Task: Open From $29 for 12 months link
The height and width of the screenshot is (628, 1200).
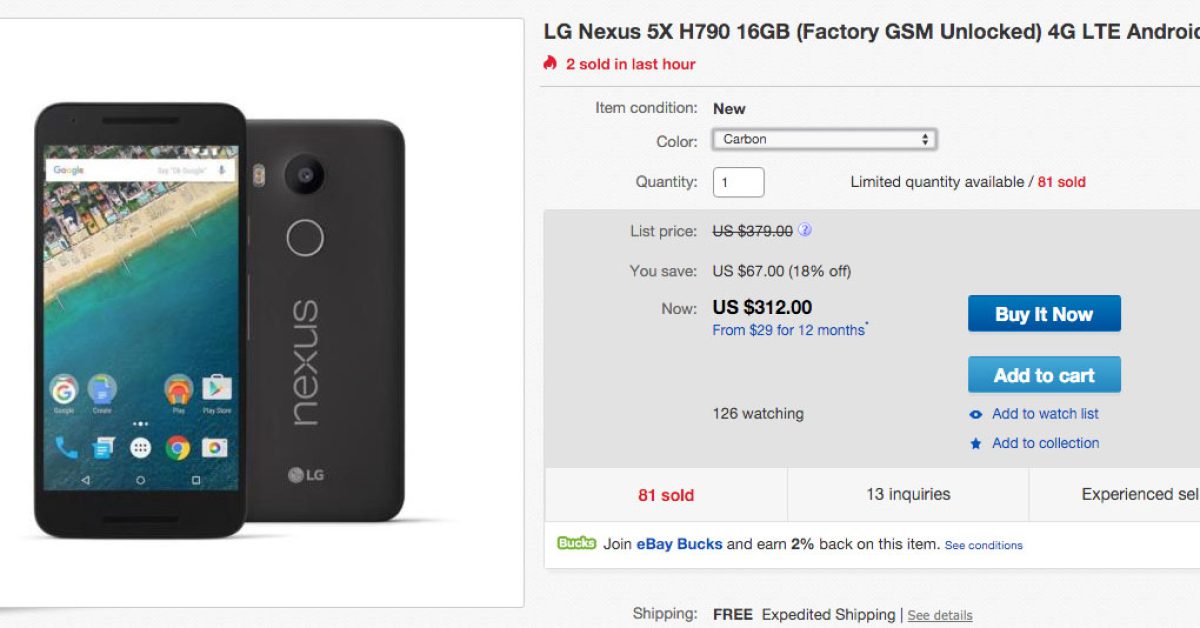Action: 789,330
